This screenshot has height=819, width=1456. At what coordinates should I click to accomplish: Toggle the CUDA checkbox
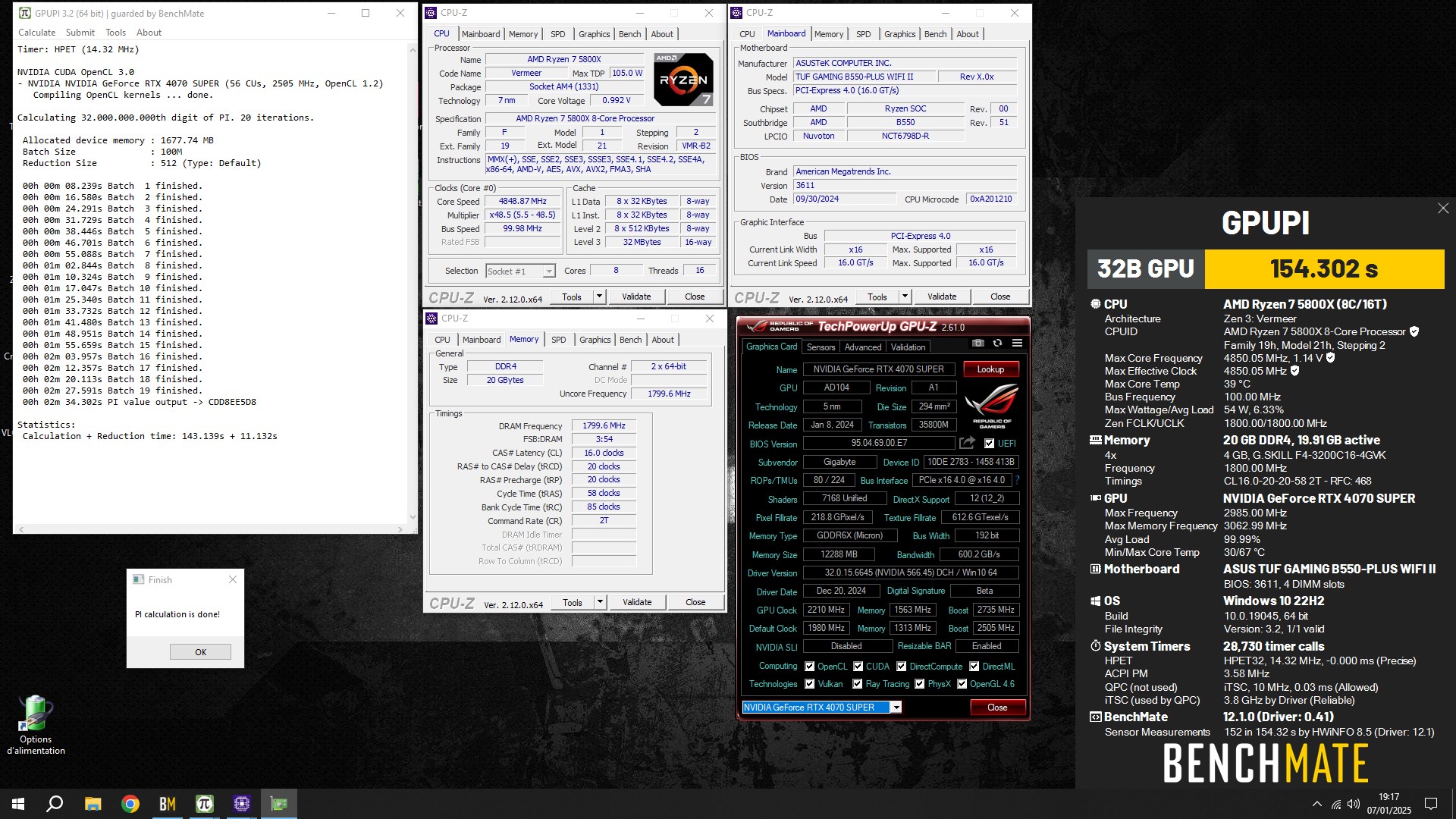pyautogui.click(x=858, y=667)
